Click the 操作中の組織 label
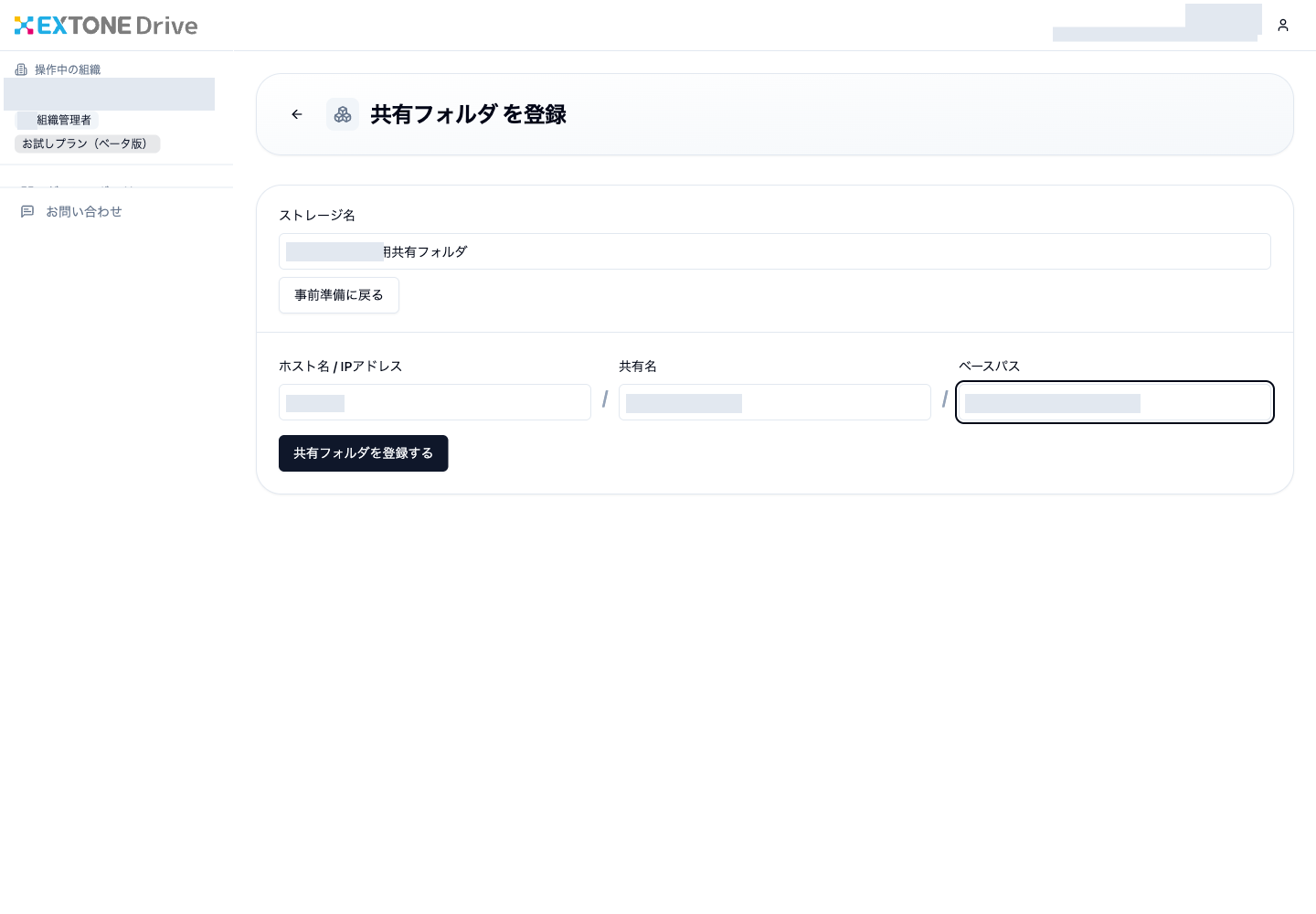 [68, 69]
